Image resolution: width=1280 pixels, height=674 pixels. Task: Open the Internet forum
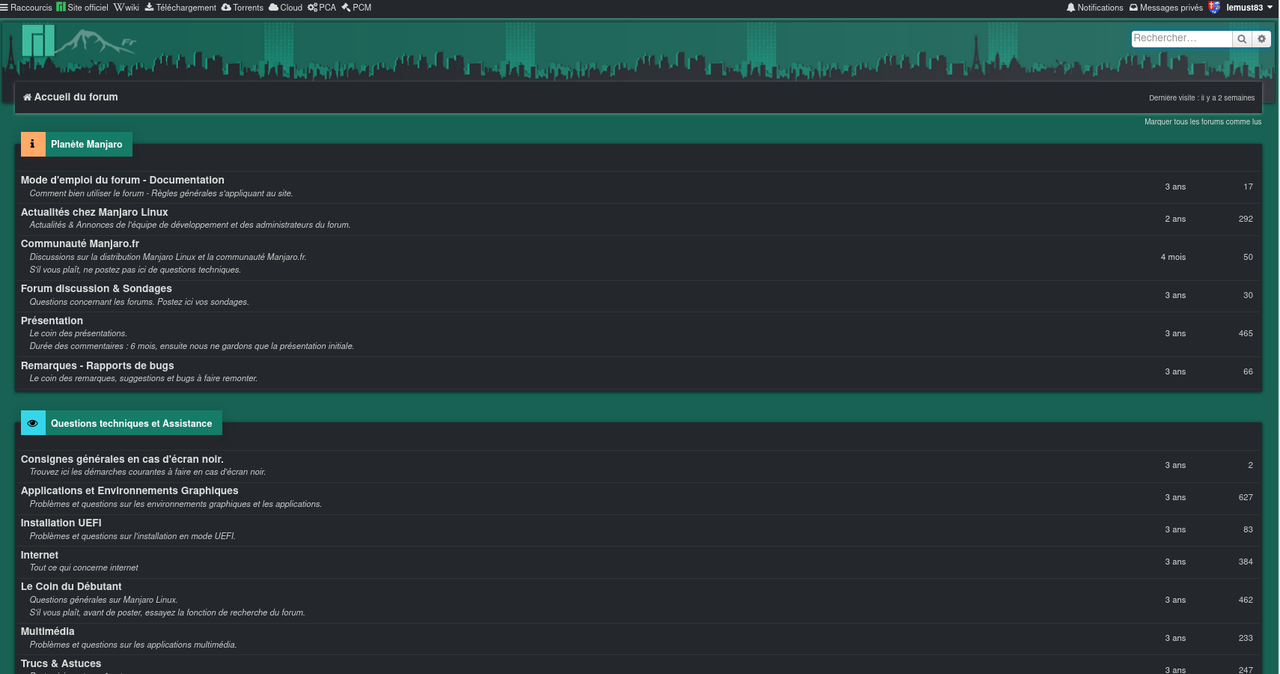pyautogui.click(x=39, y=555)
